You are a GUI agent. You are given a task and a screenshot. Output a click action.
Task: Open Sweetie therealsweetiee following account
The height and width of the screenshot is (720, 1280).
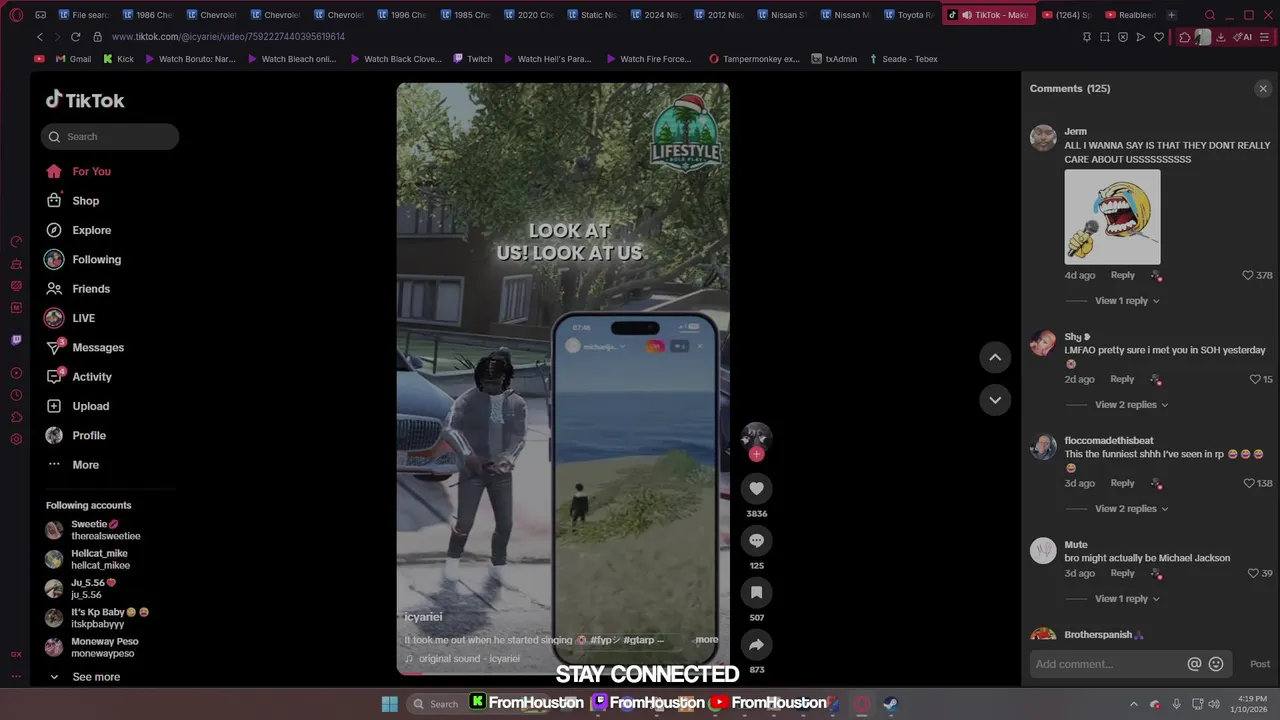93,530
